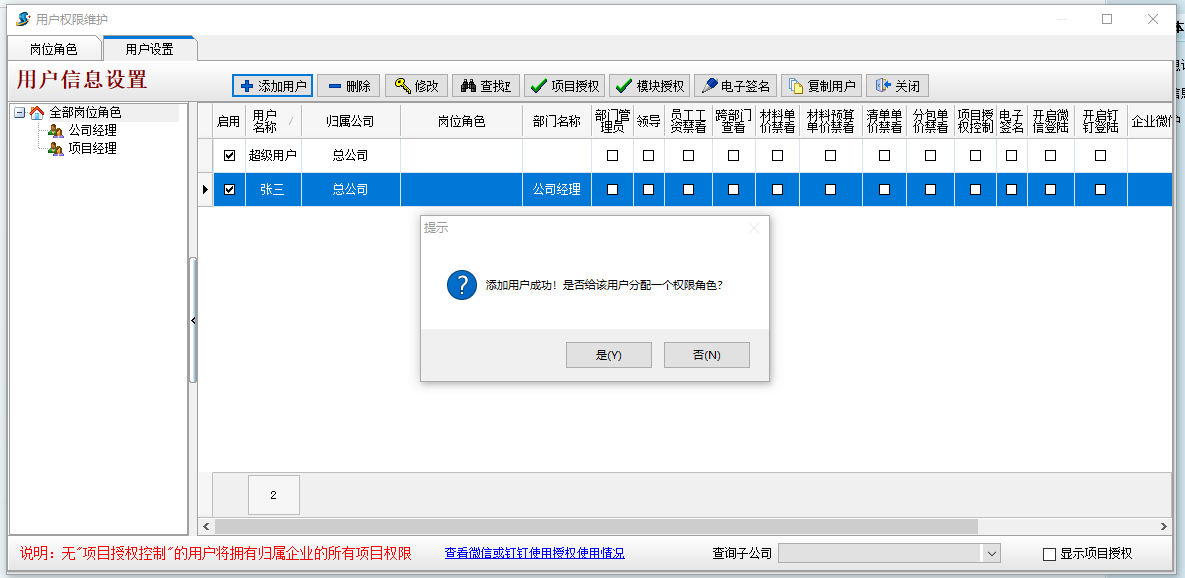Switch to the 岗位角色 tab
The width and height of the screenshot is (1185, 578).
coord(53,49)
